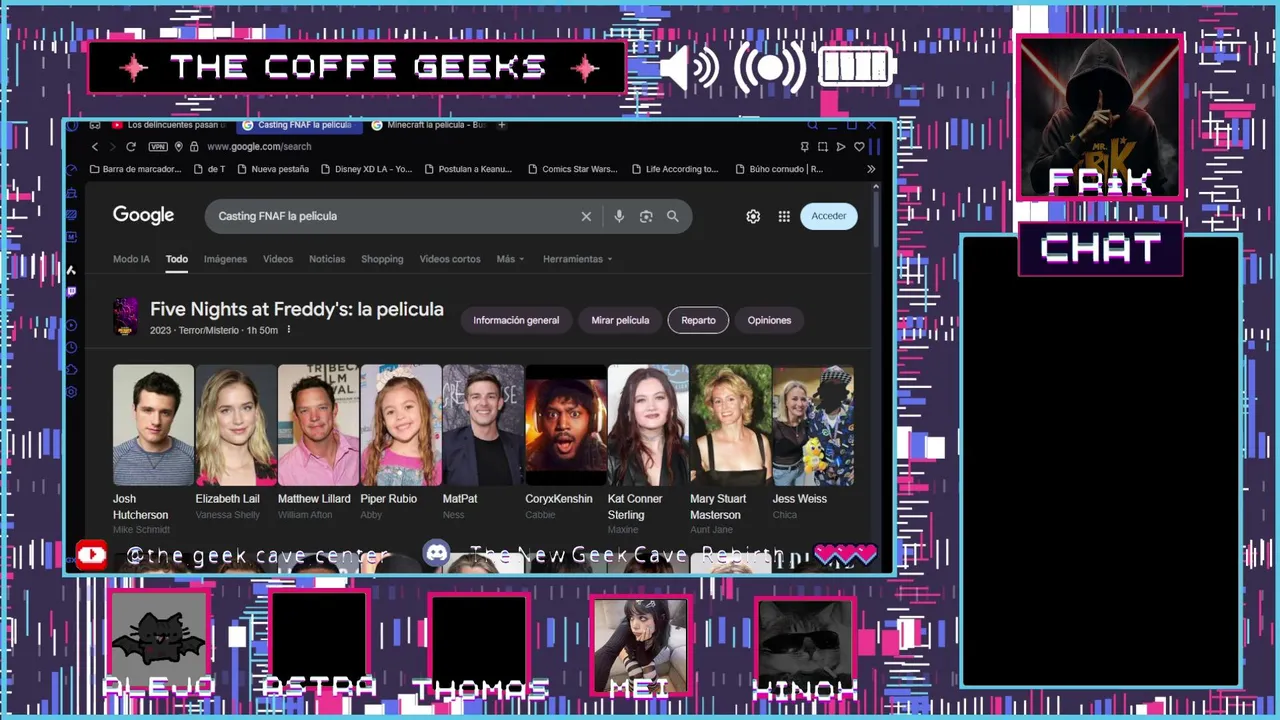The image size is (1280, 720).
Task: Select the Shopping search tab
Action: (x=382, y=259)
